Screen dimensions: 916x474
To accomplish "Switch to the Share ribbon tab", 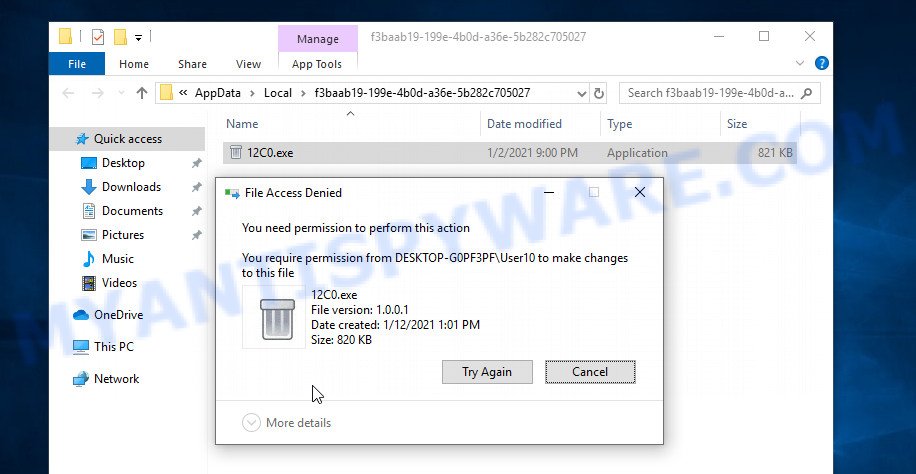I will [192, 64].
